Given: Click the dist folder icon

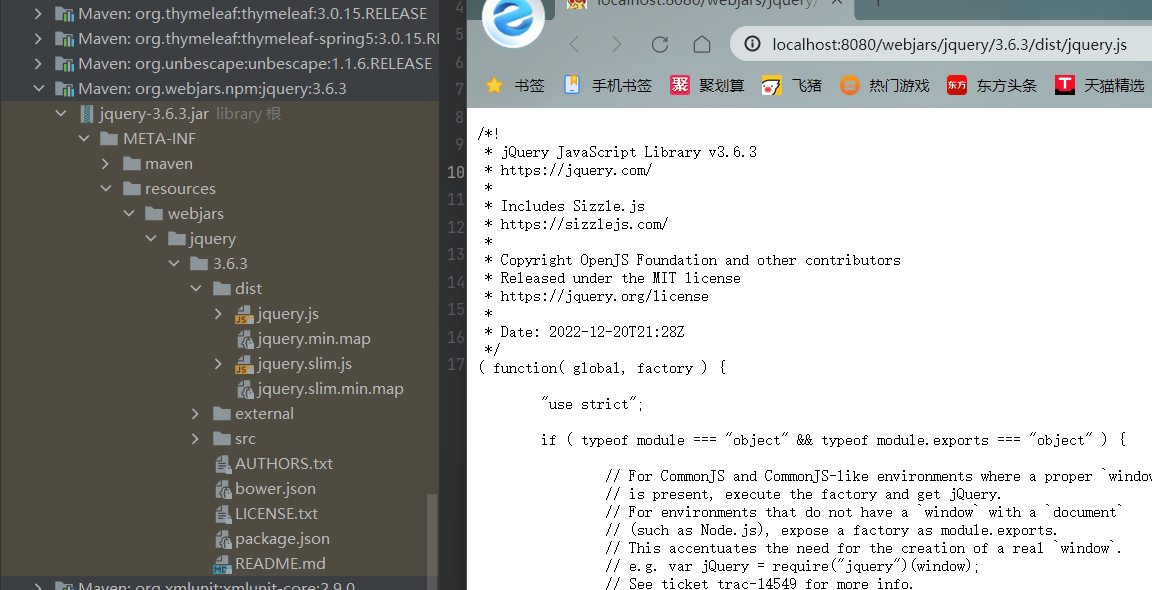Looking at the screenshot, I should pyautogui.click(x=222, y=289).
